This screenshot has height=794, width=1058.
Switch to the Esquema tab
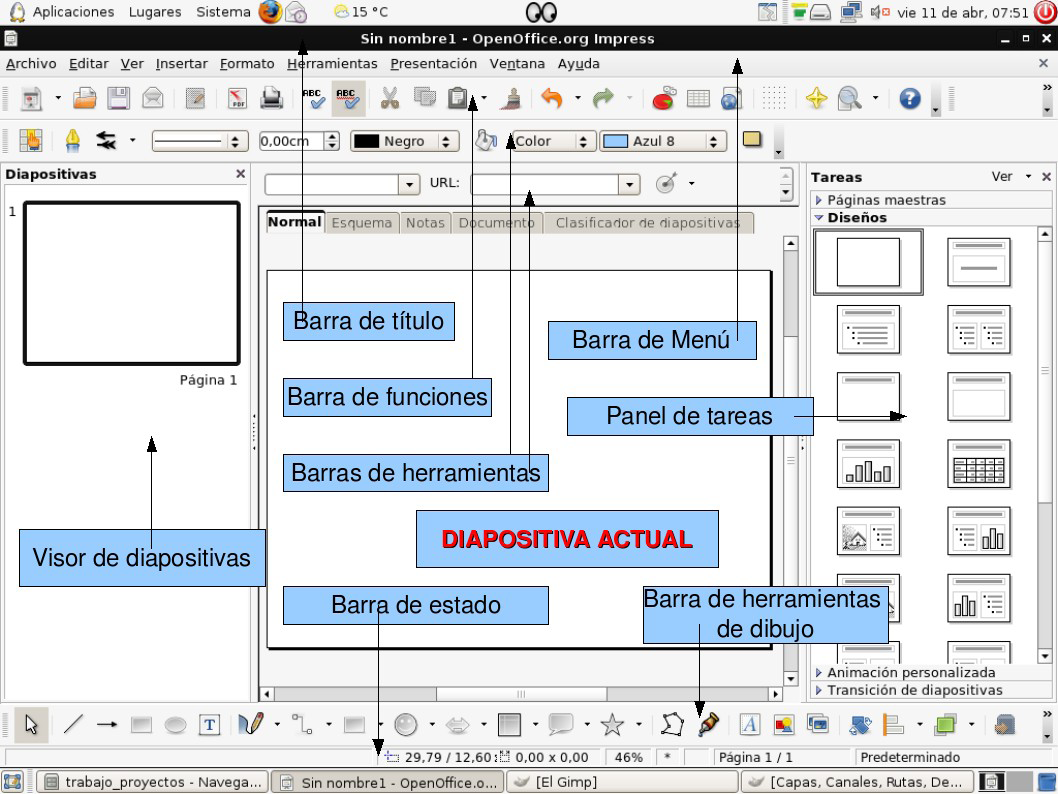click(x=361, y=222)
